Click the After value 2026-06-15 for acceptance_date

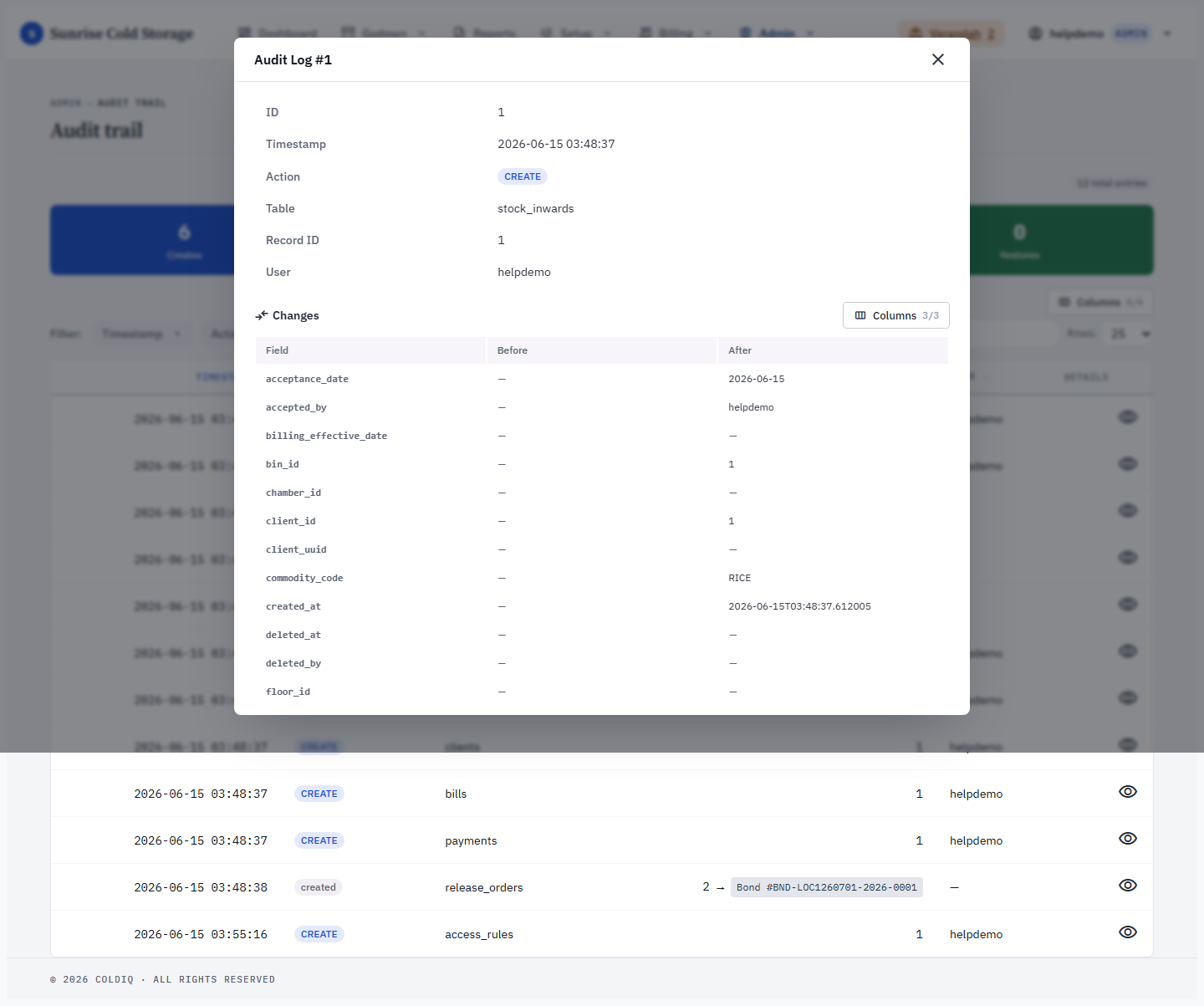tap(757, 379)
